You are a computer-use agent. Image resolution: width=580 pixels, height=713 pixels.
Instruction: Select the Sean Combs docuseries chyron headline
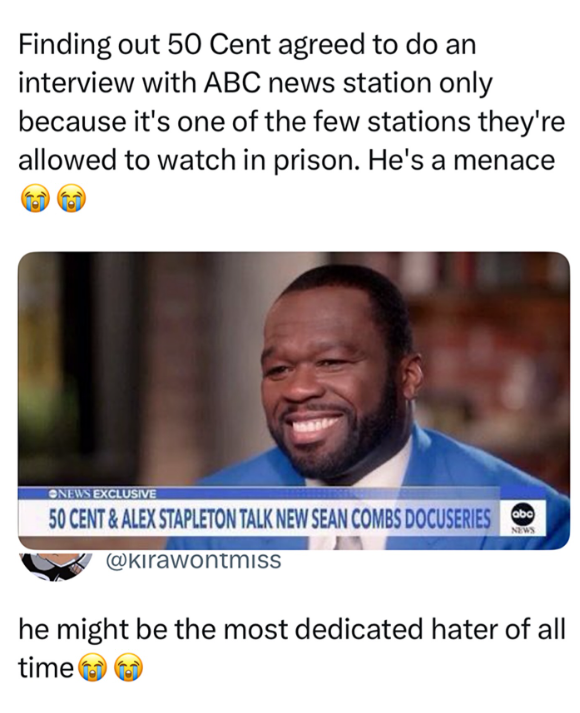(270, 517)
